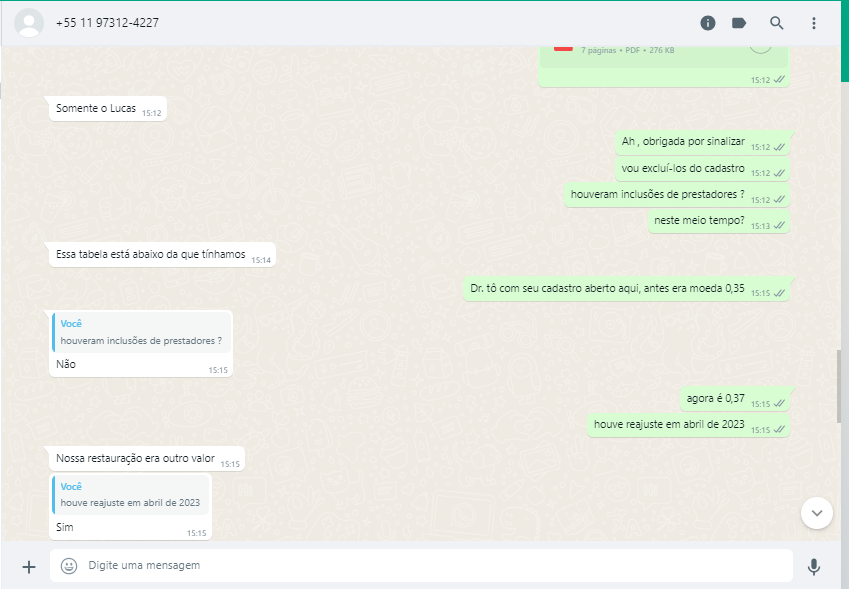The image size is (849, 589).
Task: Select message 'vou excluí-los do cadastro'
Action: pos(702,168)
